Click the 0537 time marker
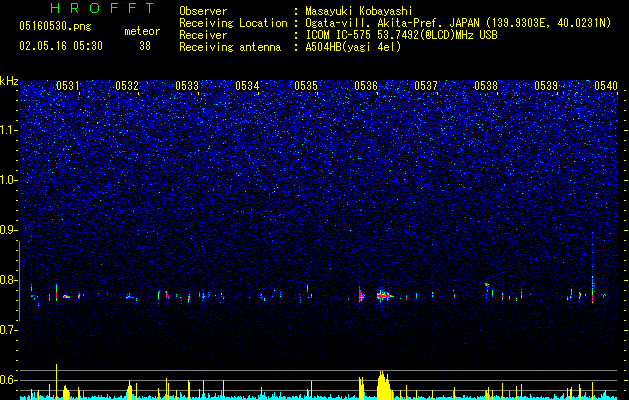The width and height of the screenshot is (629, 400). [x=426, y=85]
